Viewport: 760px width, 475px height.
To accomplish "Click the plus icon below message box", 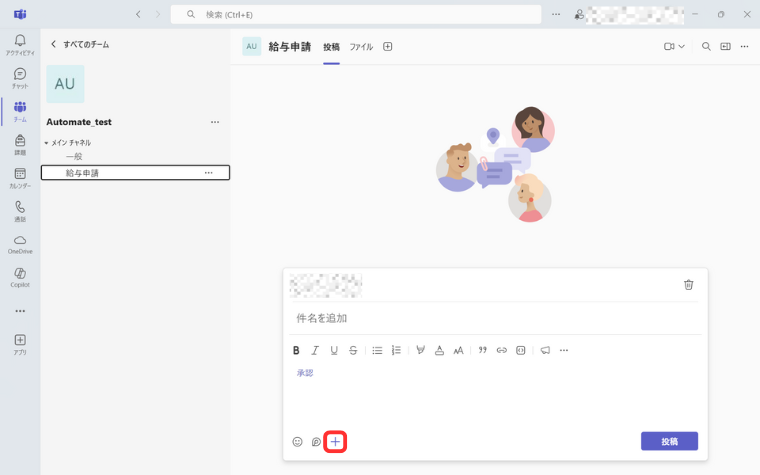I will coord(335,441).
